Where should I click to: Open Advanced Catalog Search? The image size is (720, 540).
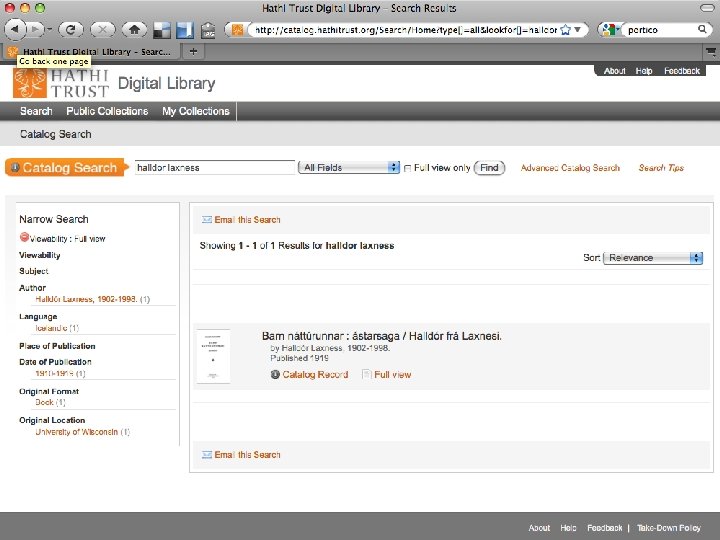570,168
